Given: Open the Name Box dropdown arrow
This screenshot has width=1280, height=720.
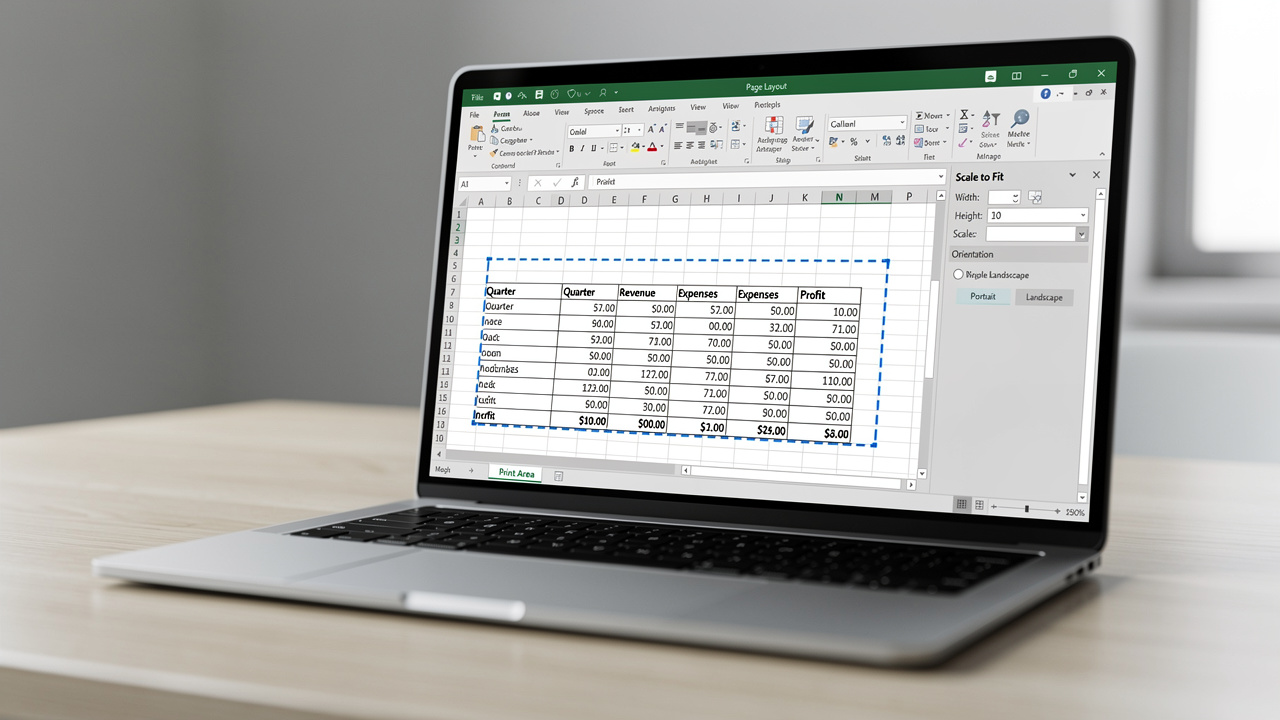Looking at the screenshot, I should coord(507,183).
